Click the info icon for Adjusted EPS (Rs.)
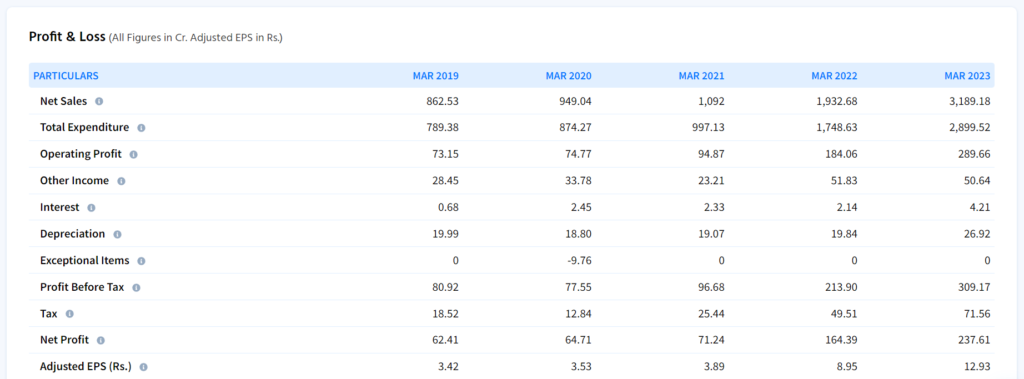This screenshot has width=1024, height=379. (x=144, y=367)
